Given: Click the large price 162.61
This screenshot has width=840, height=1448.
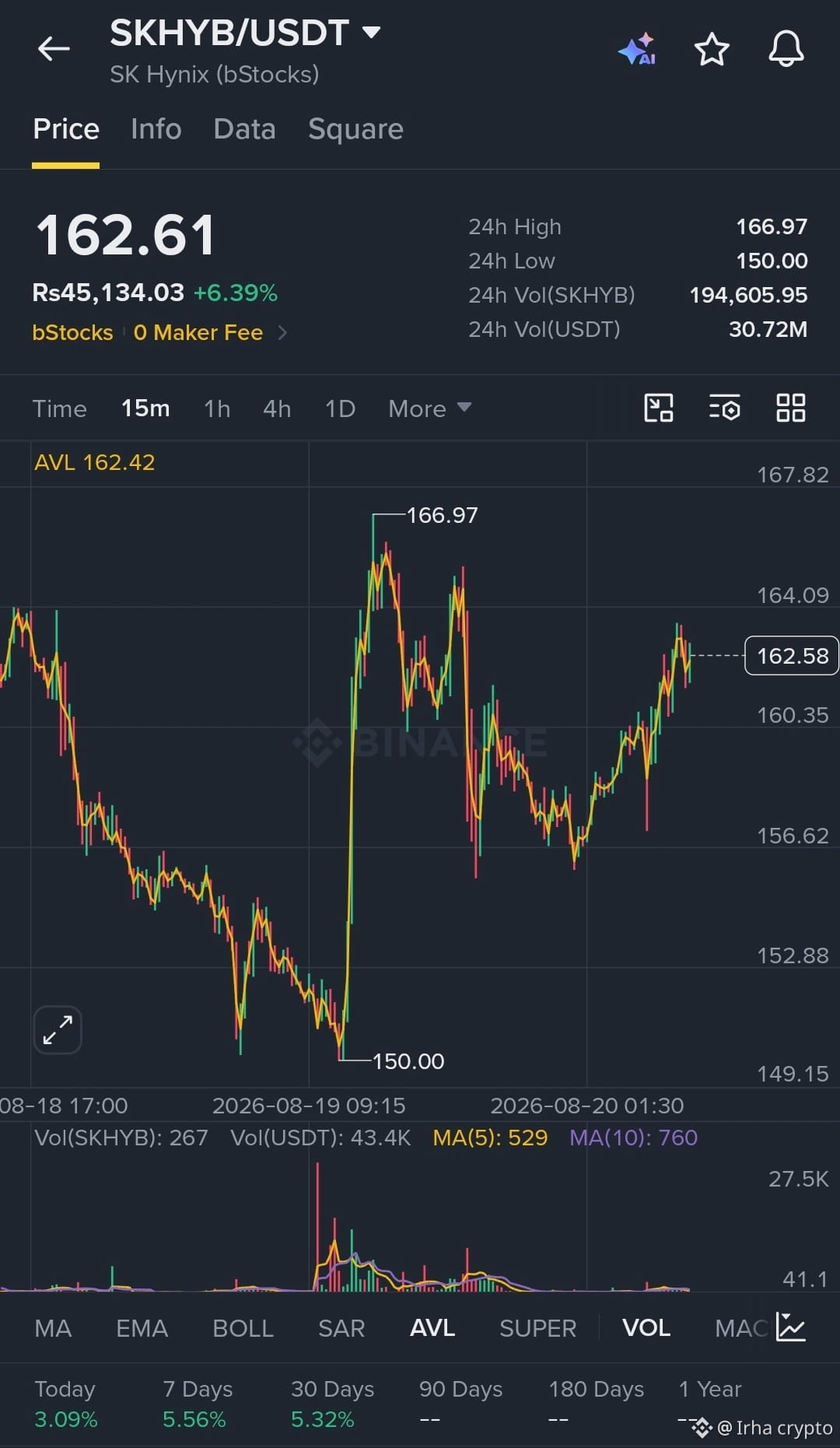Looking at the screenshot, I should tap(125, 235).
